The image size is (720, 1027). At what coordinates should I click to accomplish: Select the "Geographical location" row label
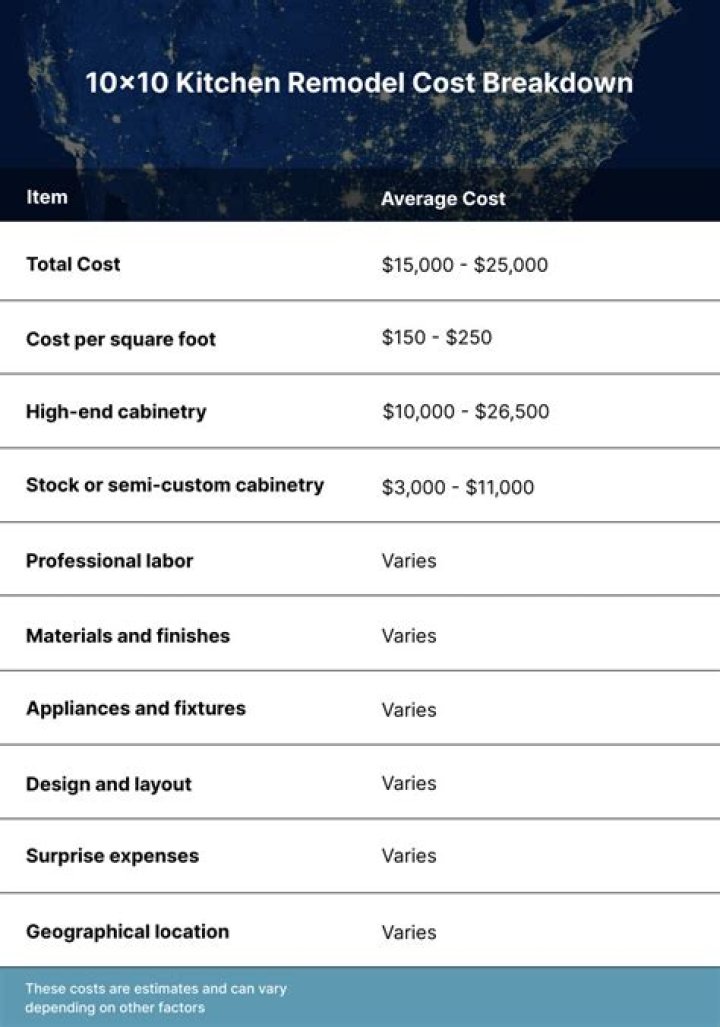coord(128,931)
